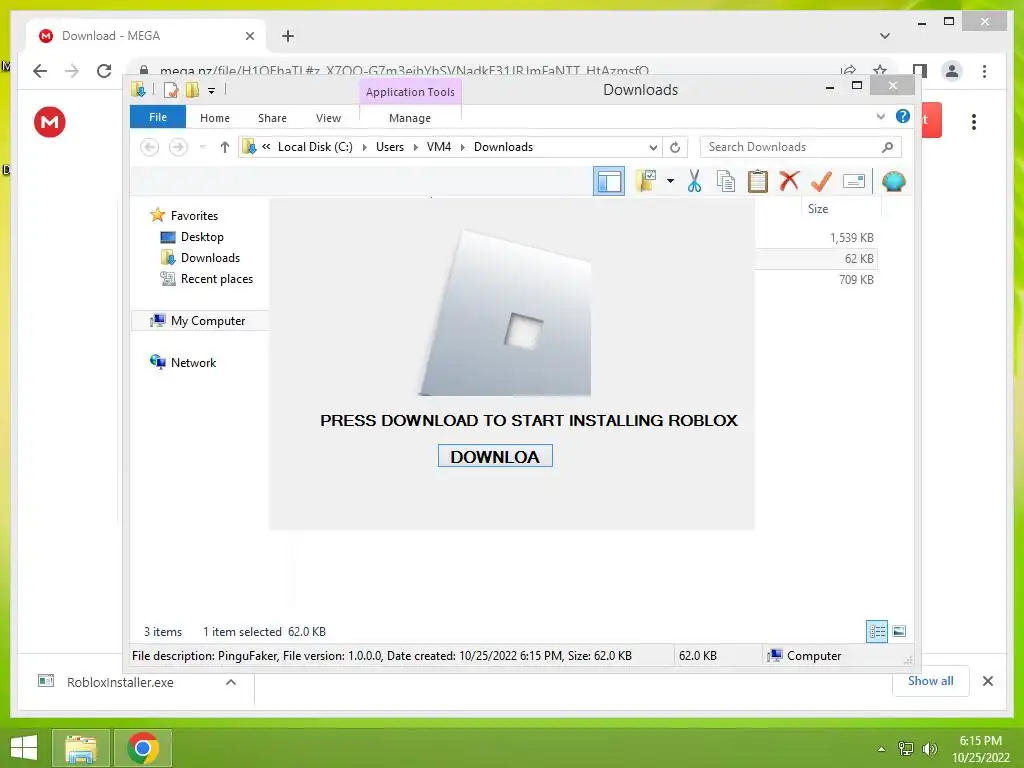Click the Chrome Back button
This screenshot has width=1024, height=768.
(x=40, y=71)
